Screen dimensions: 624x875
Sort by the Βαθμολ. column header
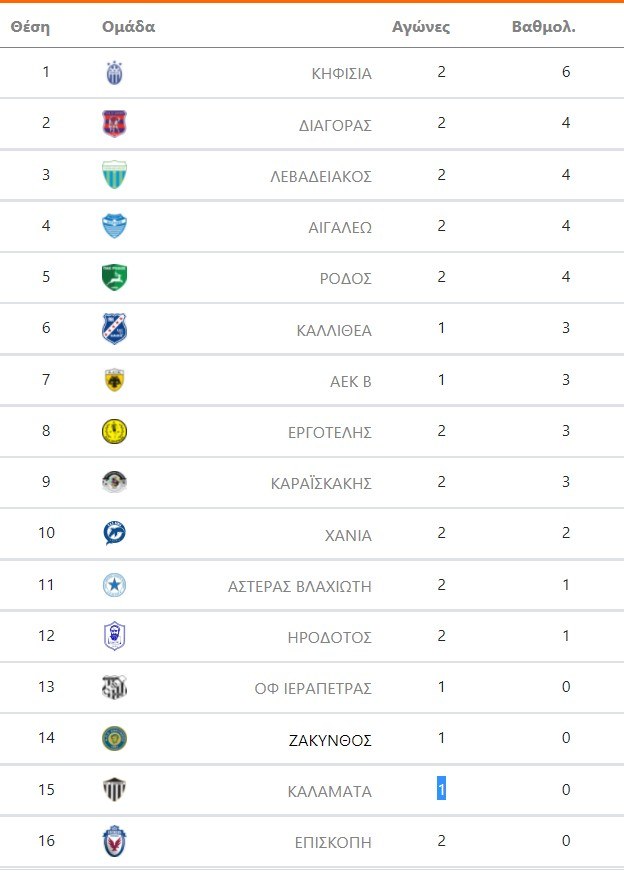[543, 27]
